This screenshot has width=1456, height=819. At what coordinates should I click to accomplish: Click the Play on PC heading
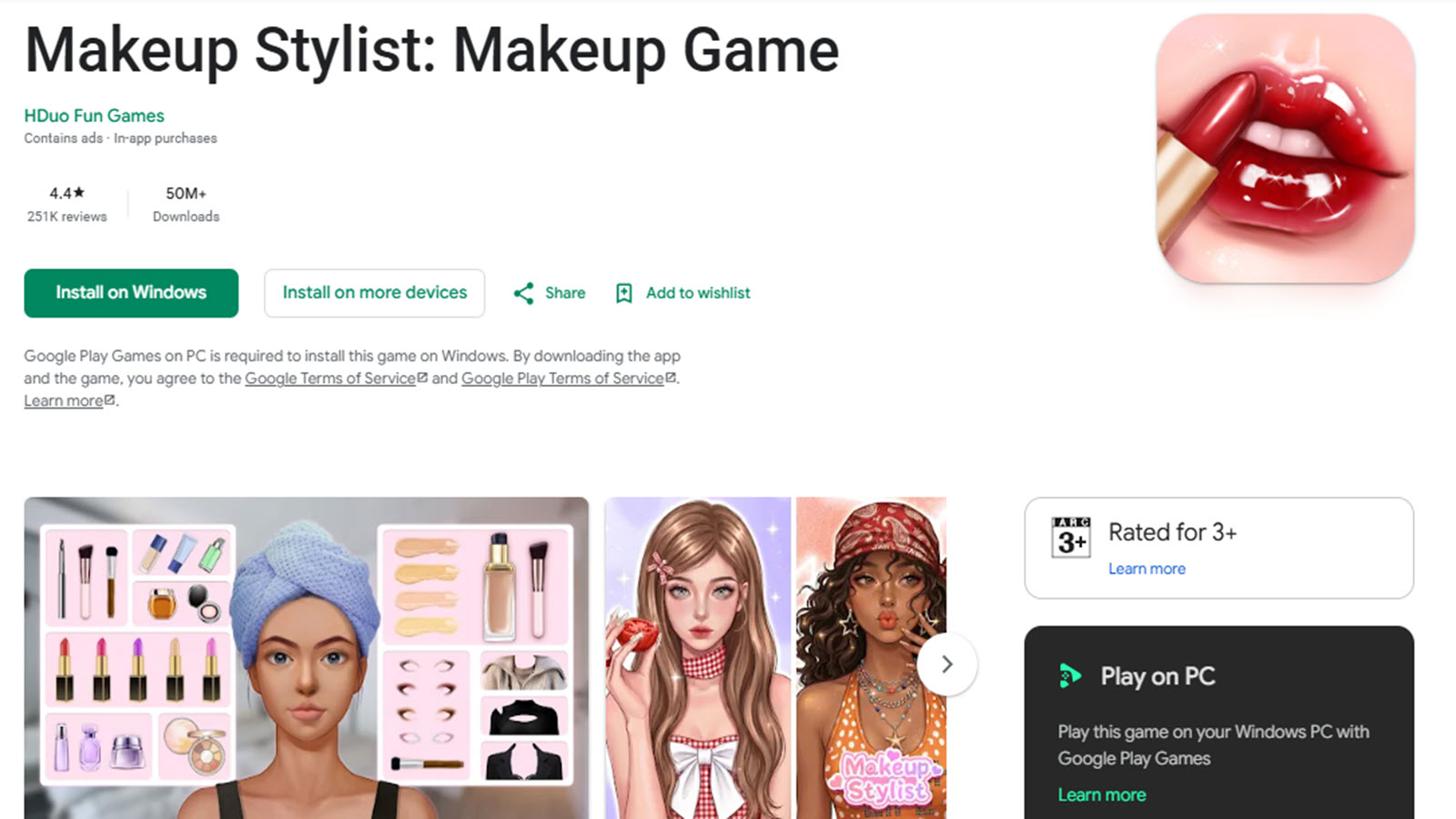1158,676
